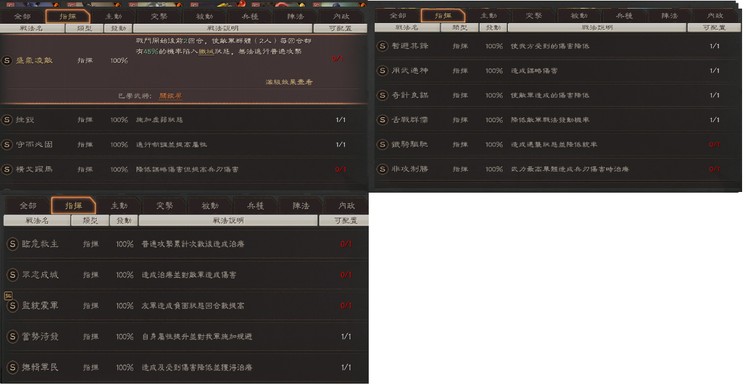Click underlined 繳械 keyword in description
750x386 pixels.
(206, 52)
